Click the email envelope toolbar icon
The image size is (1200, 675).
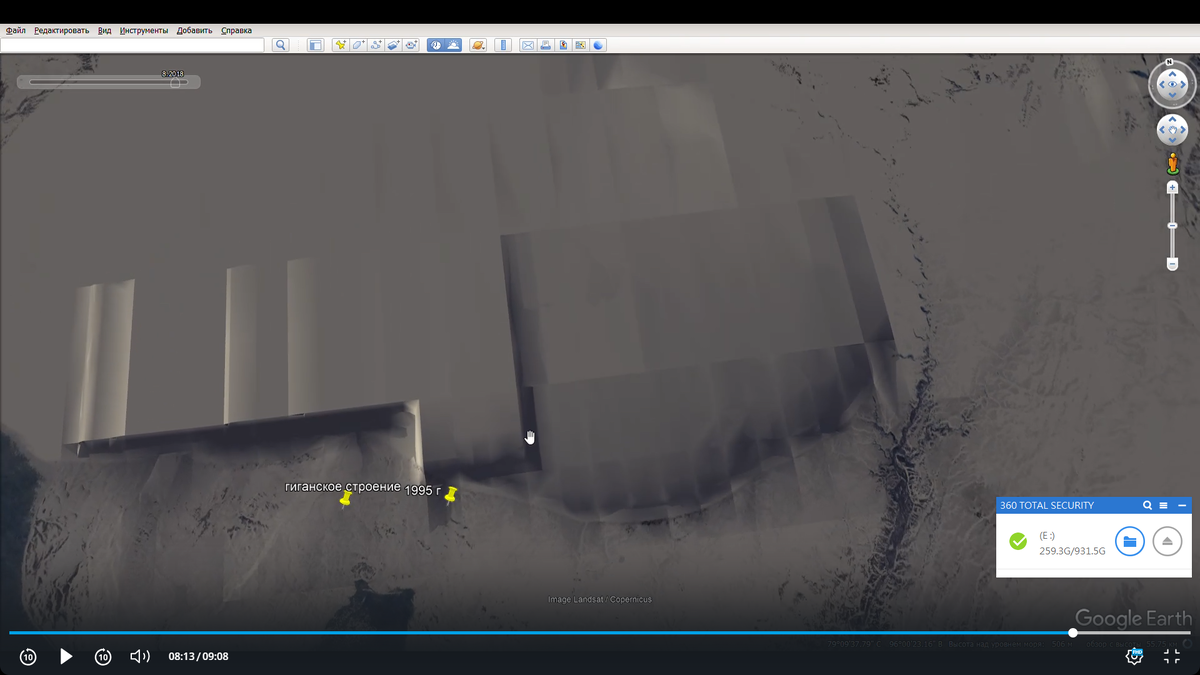click(x=528, y=45)
